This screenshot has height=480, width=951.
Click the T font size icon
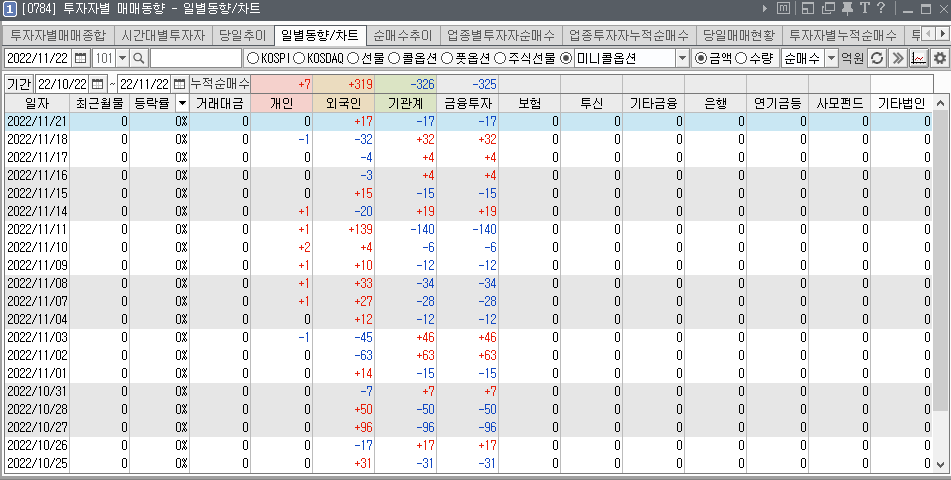864,9
